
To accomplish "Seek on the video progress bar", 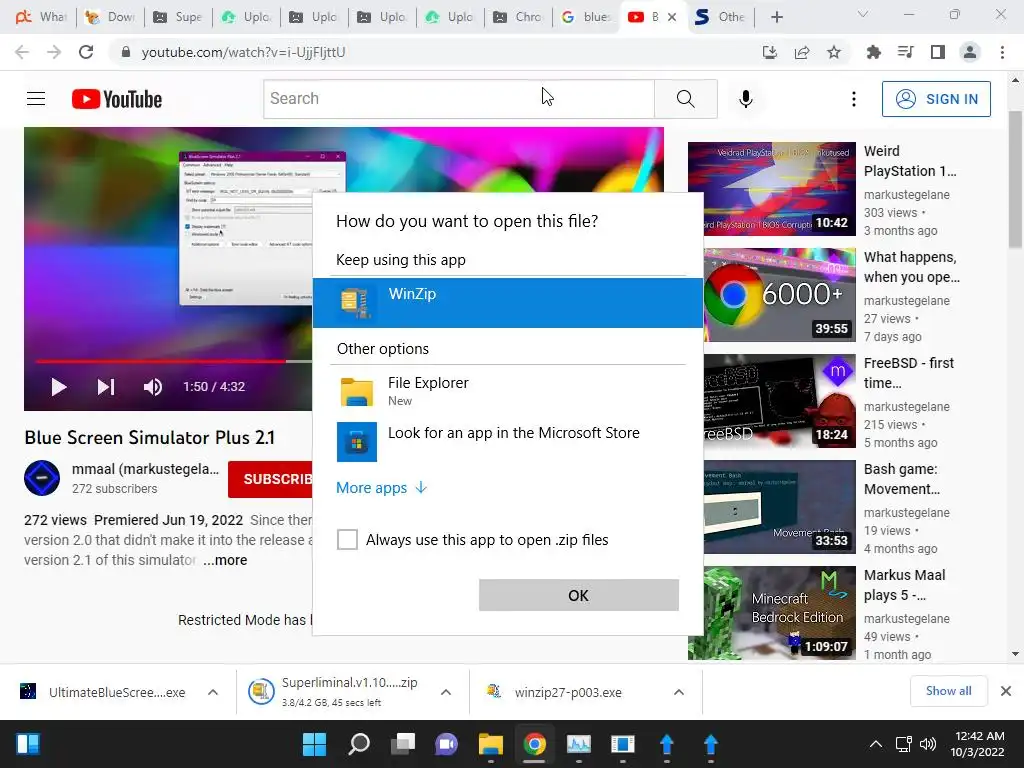I will (173, 361).
